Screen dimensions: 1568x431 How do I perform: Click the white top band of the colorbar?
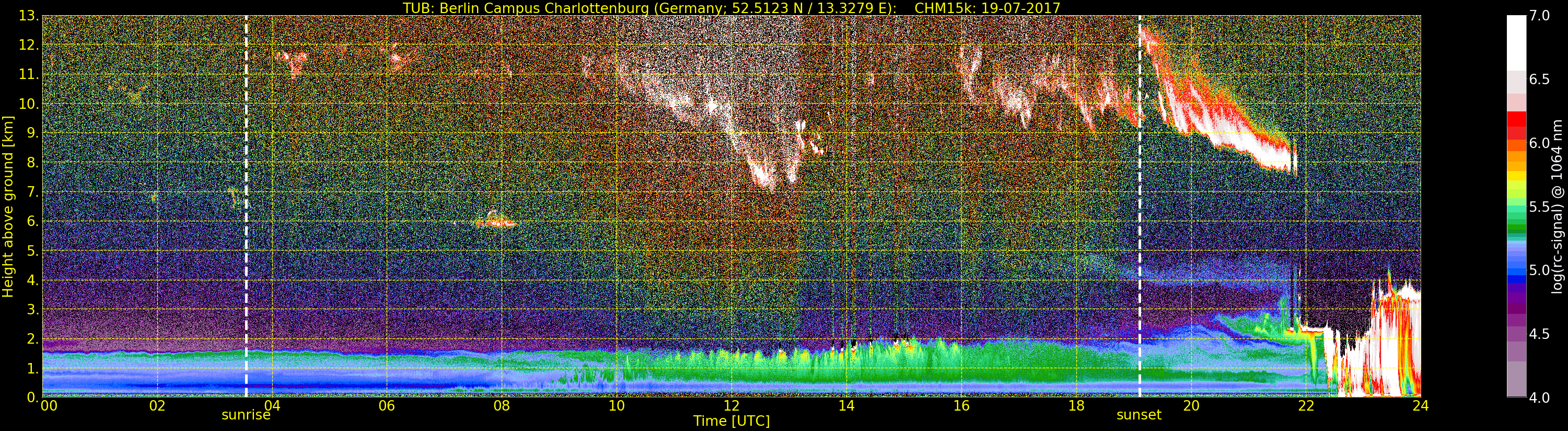tap(1516, 43)
